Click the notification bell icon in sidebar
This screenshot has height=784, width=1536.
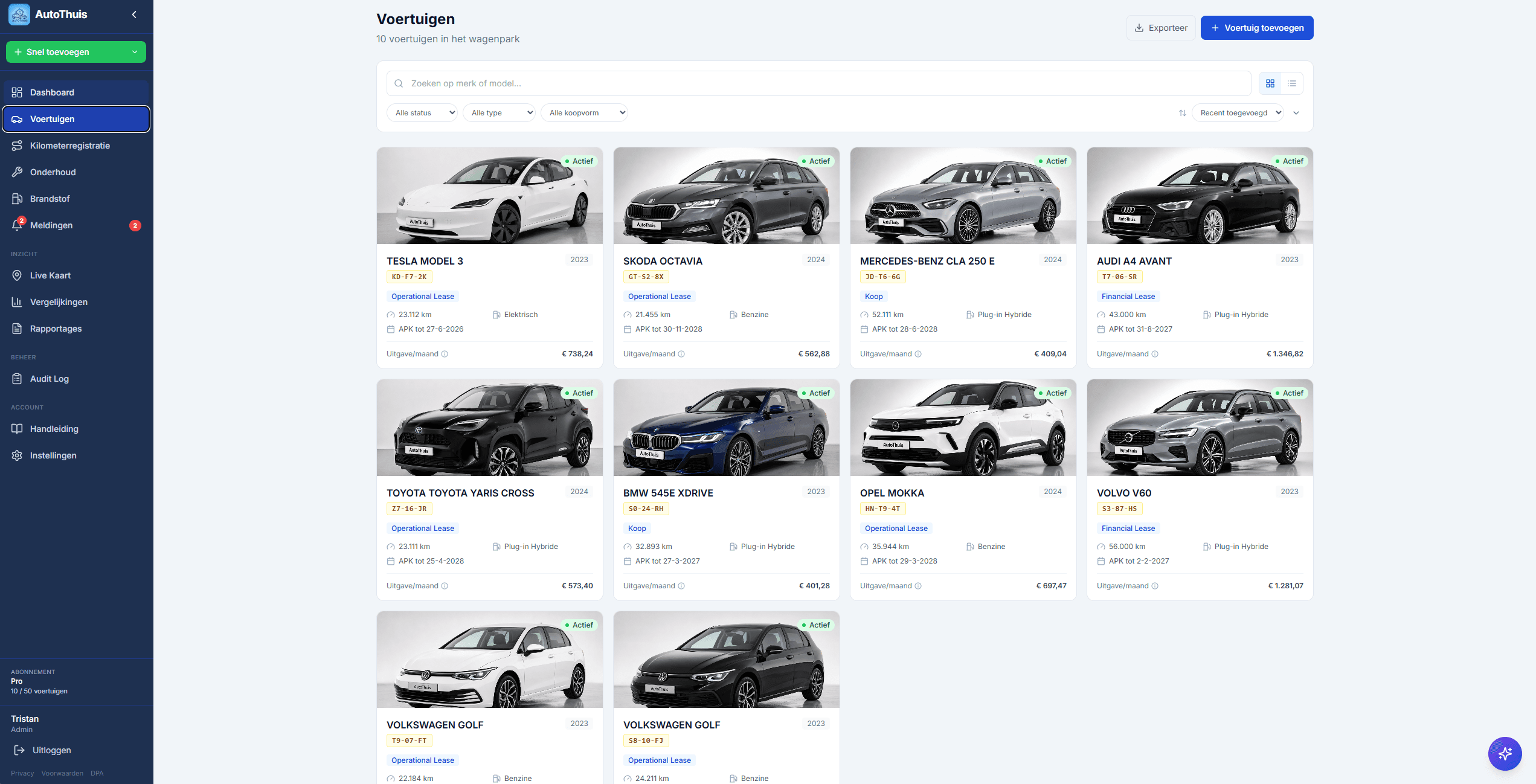point(17,225)
